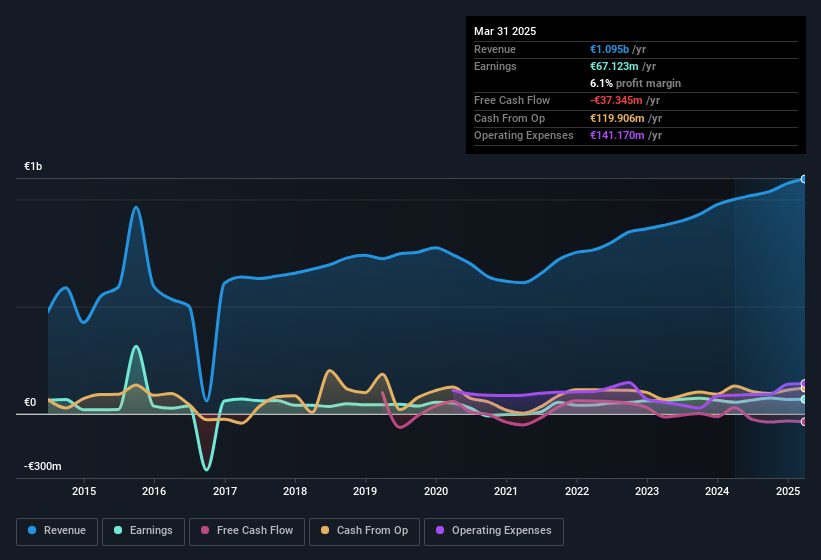821x560 pixels.
Task: Click the €0 y-axis label
Action: click(30, 402)
